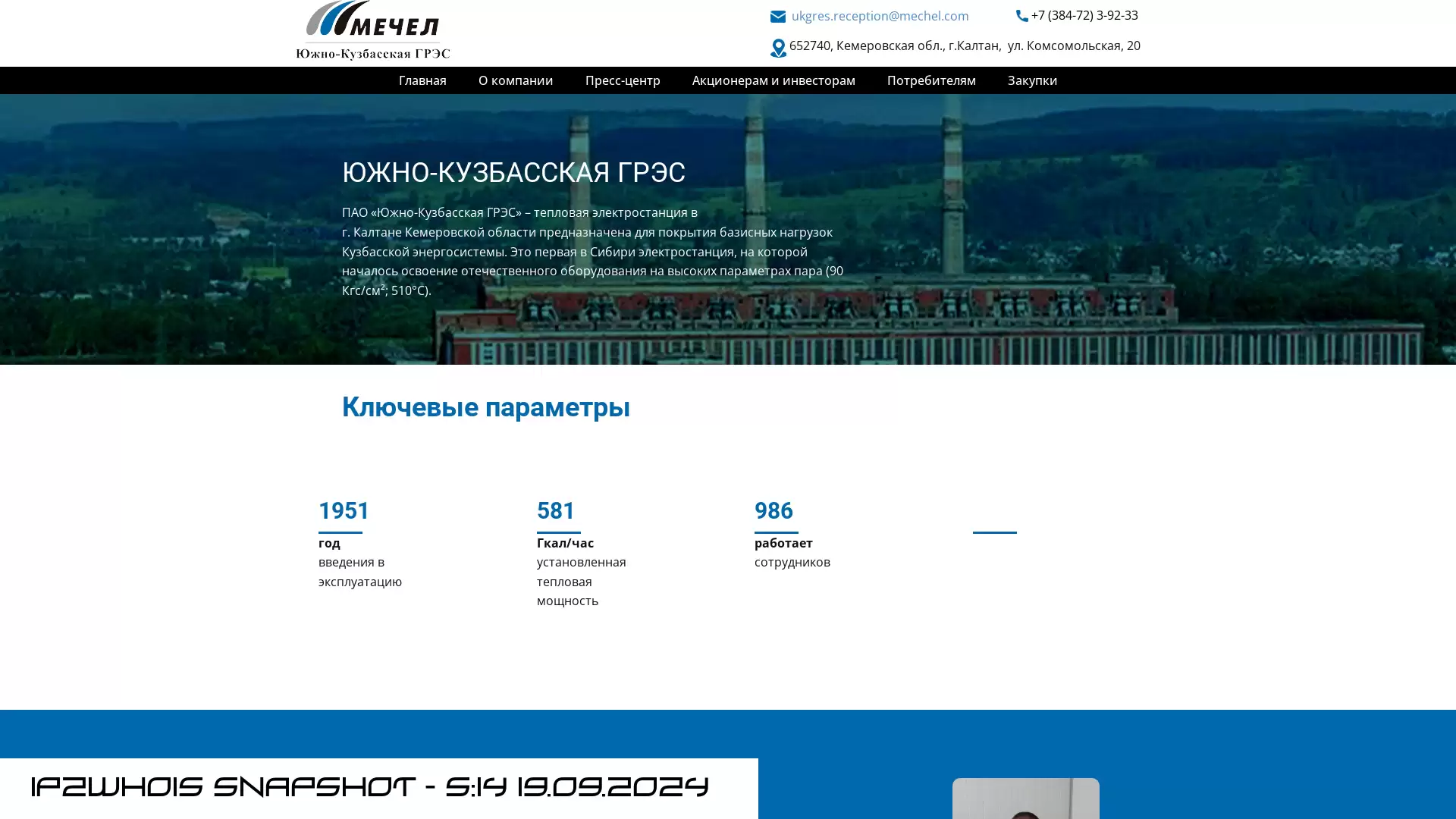Click the 'введения в эксплуатацию' caption
The width and height of the screenshot is (1456, 819).
coord(360,572)
